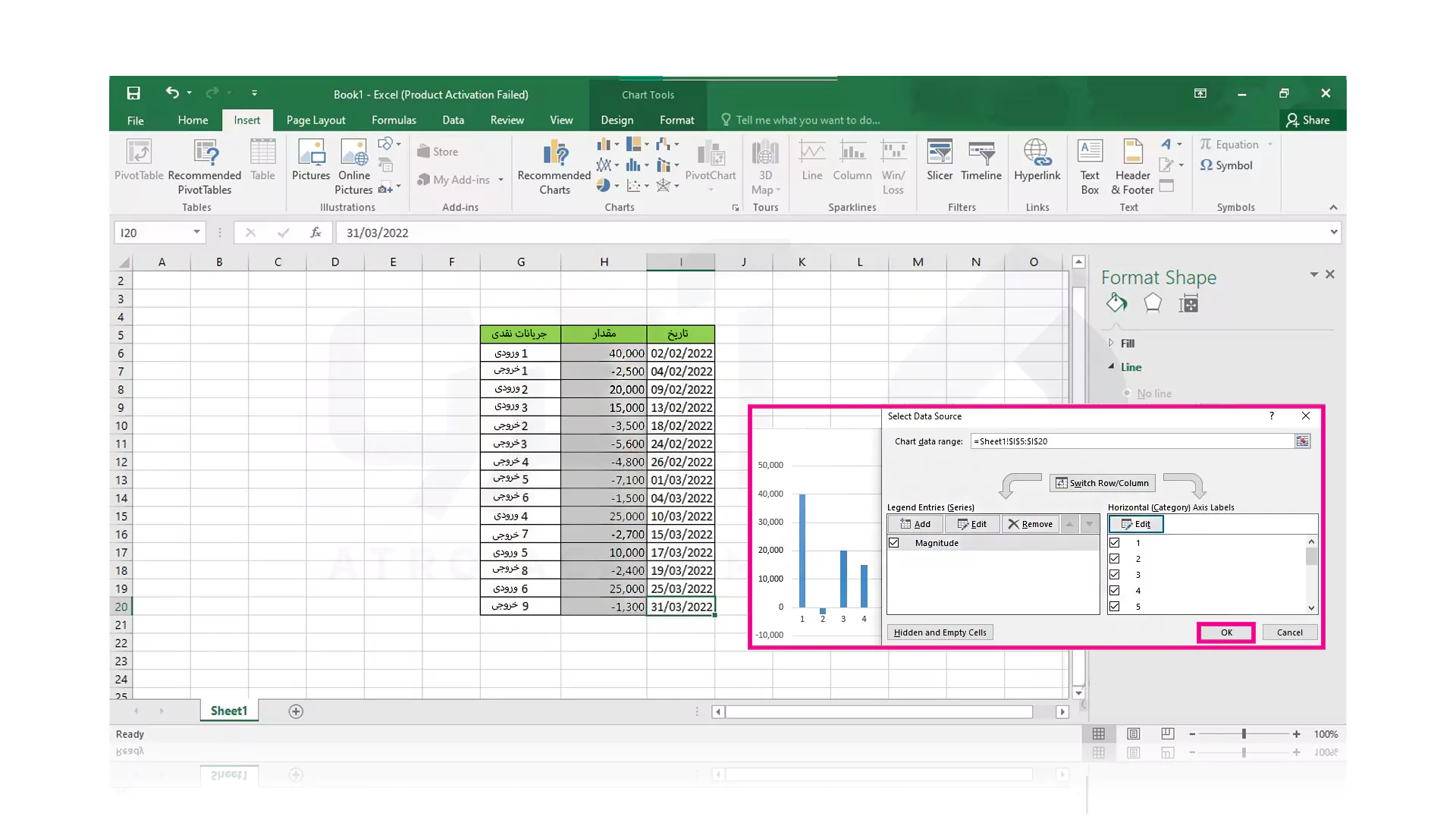The width and height of the screenshot is (1456, 819).
Task: Select Size & Properties icon in Format Shape
Action: point(1188,304)
